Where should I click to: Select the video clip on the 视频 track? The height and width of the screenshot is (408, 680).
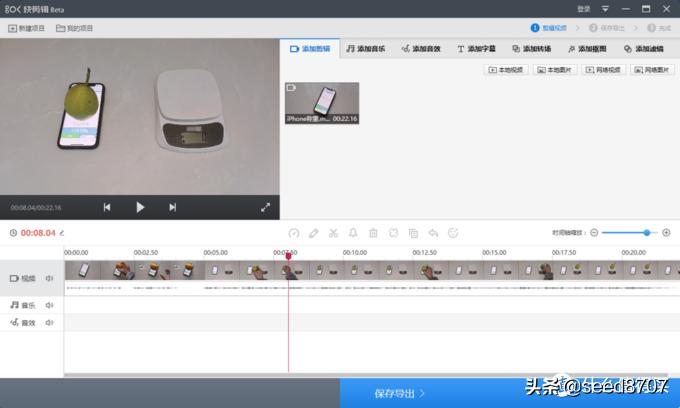pyautogui.click(x=372, y=270)
